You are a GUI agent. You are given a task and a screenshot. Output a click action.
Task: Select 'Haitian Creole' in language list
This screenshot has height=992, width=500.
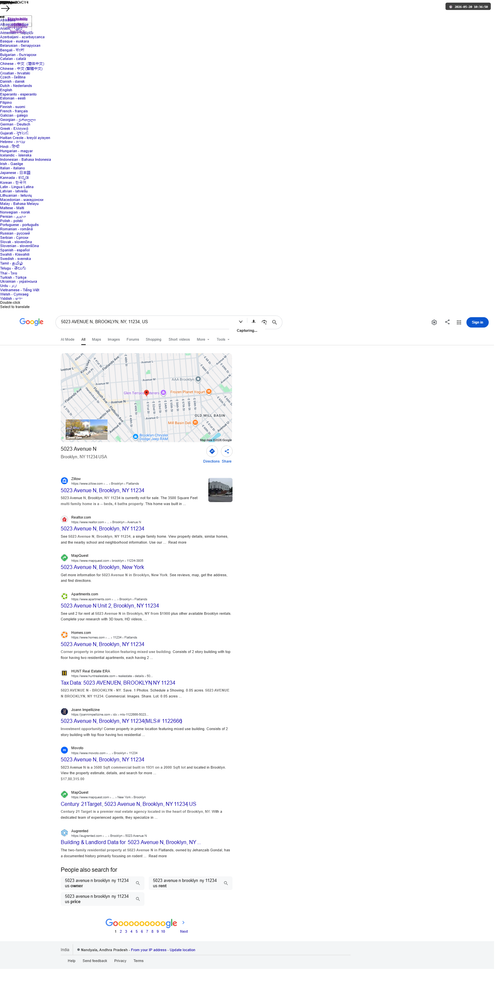tap(25, 138)
